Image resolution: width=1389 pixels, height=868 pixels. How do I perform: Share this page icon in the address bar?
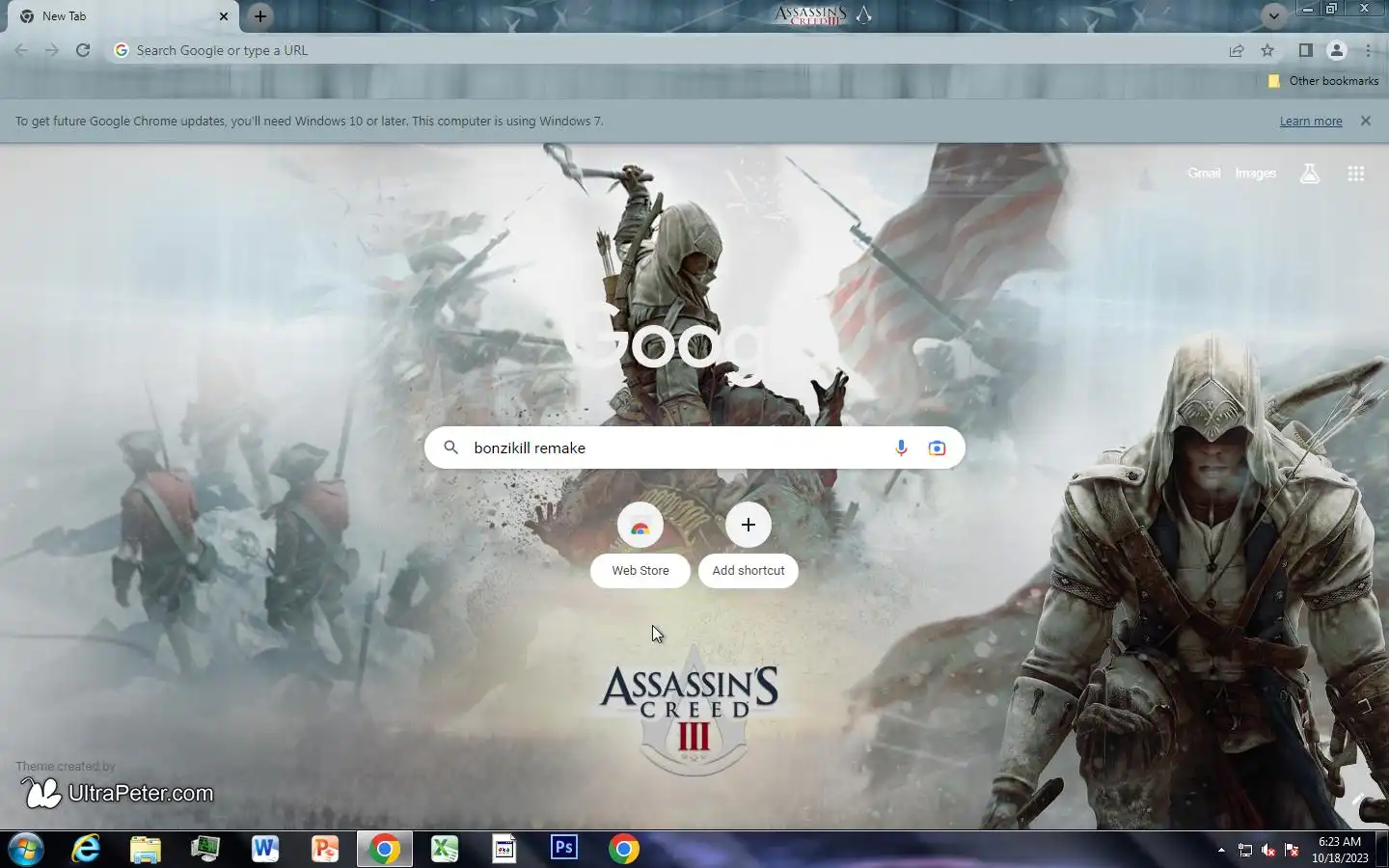click(x=1237, y=50)
